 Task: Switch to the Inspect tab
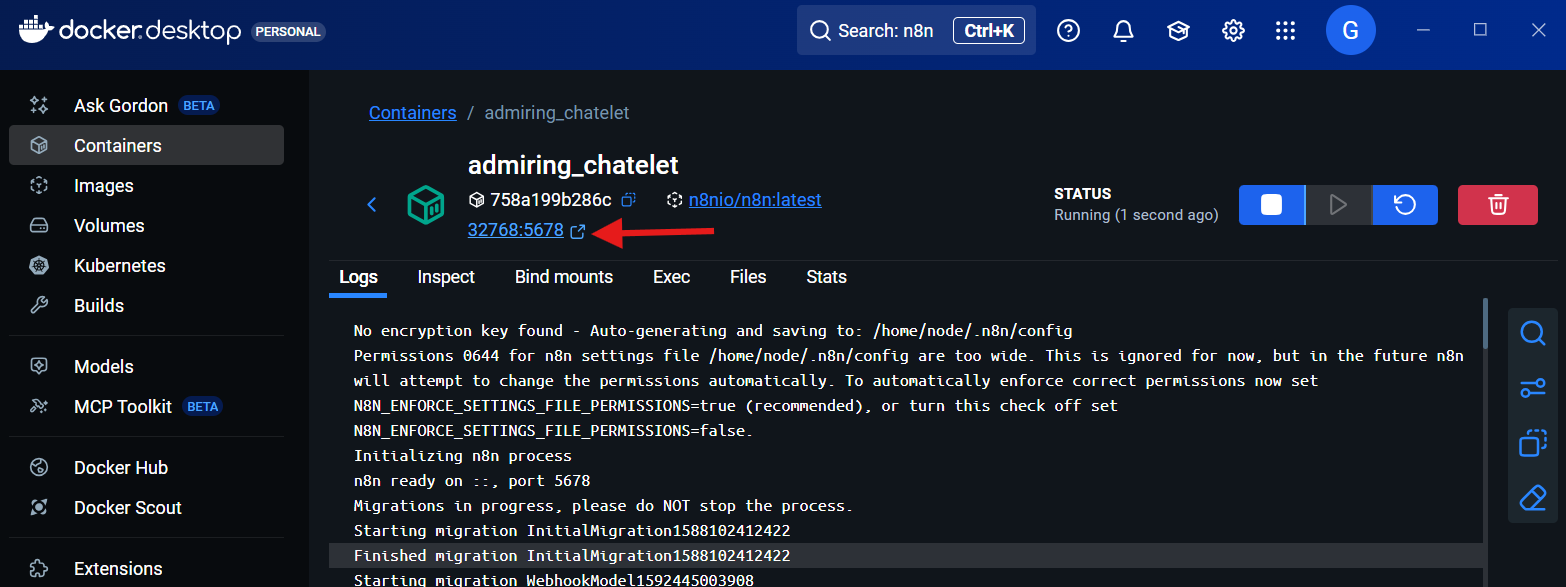point(446,277)
